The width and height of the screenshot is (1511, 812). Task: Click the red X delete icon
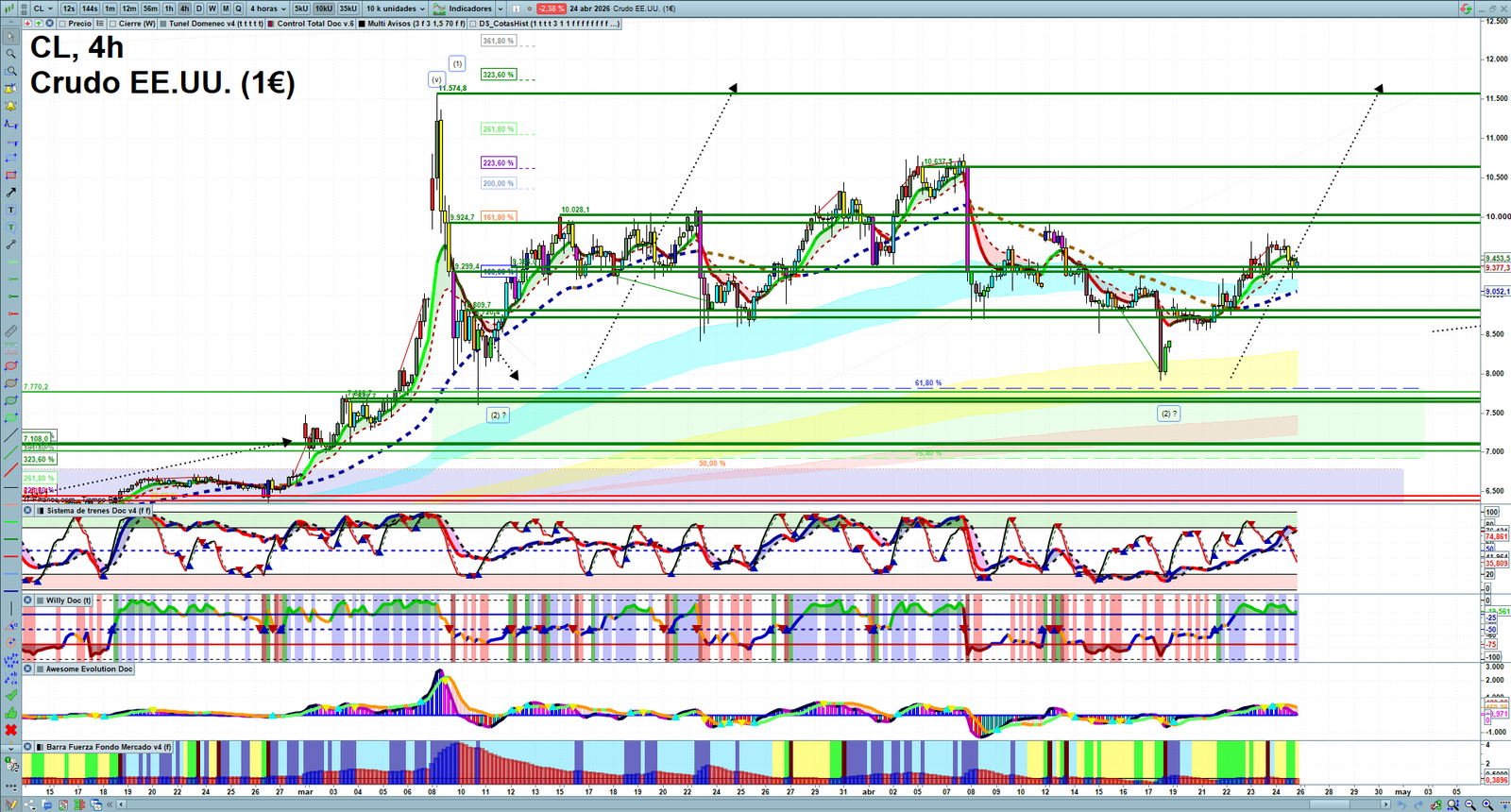[x=10, y=730]
